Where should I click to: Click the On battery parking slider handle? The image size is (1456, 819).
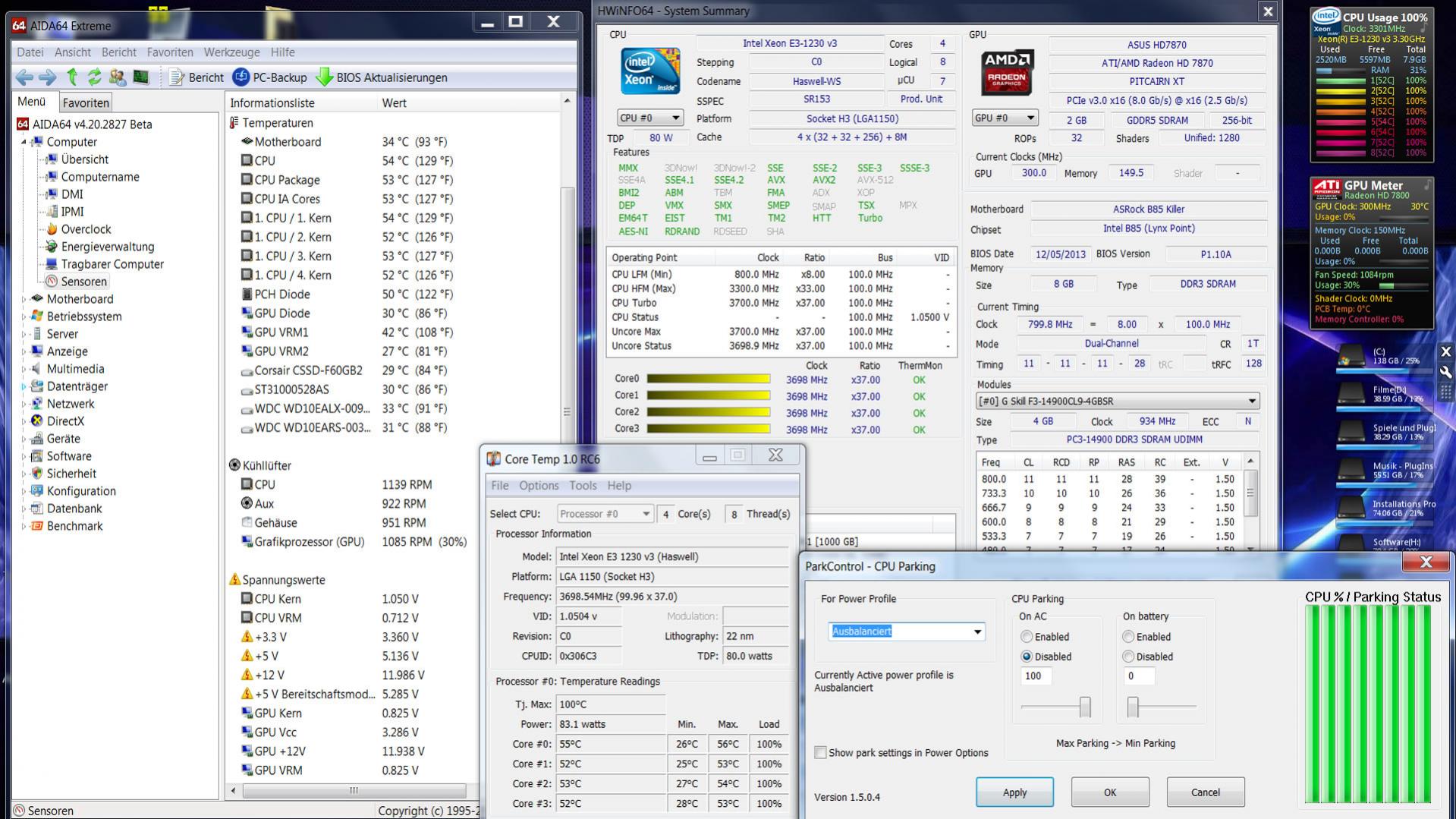[1133, 707]
